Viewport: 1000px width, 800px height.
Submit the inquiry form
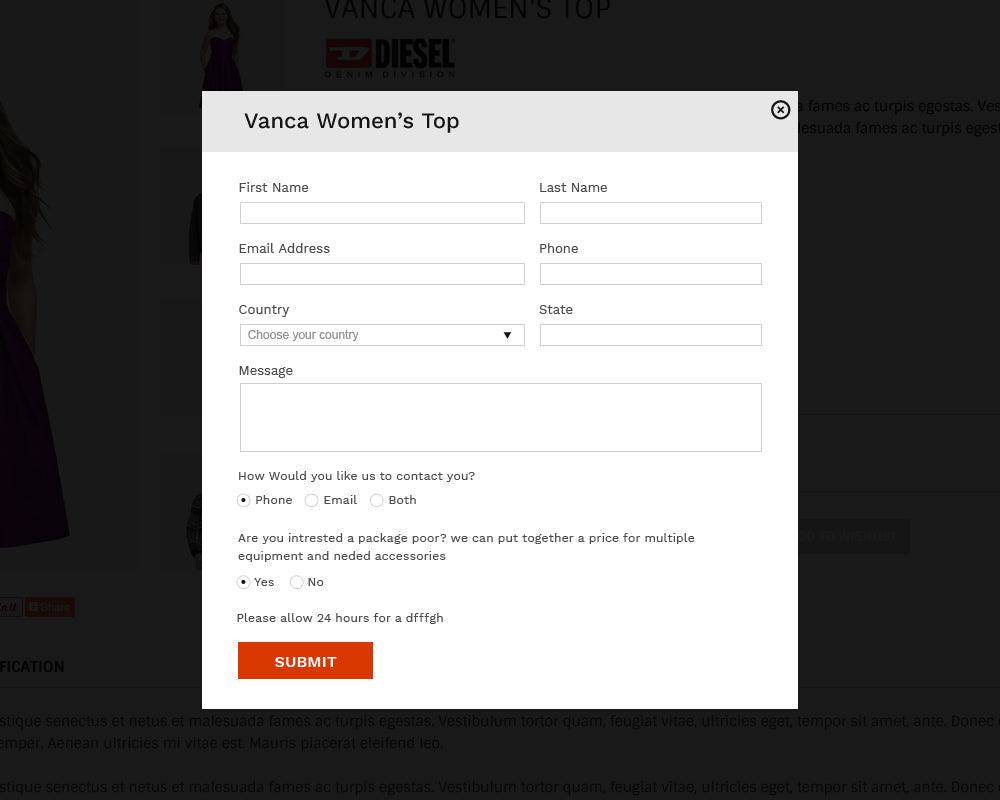(305, 660)
